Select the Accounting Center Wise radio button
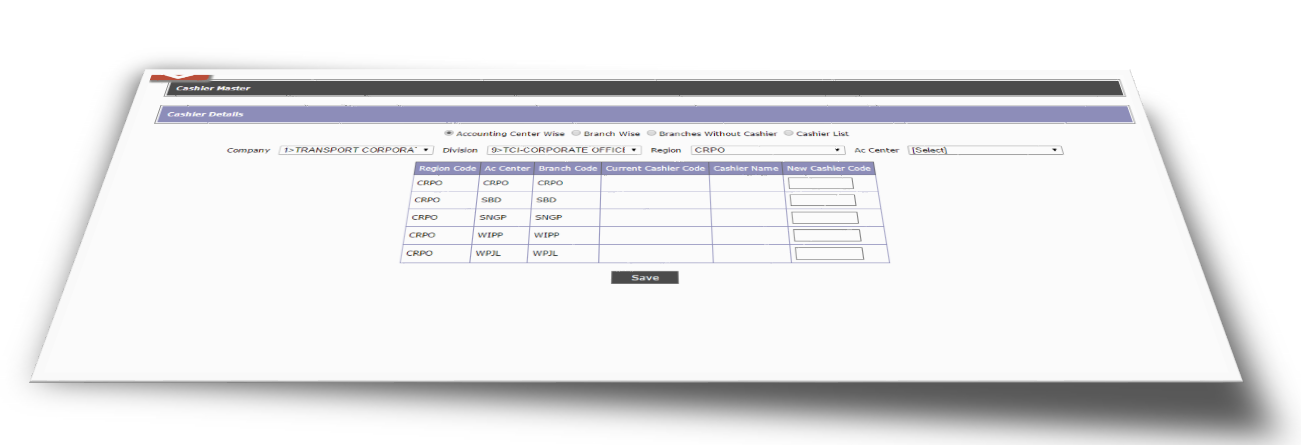 click(x=449, y=132)
